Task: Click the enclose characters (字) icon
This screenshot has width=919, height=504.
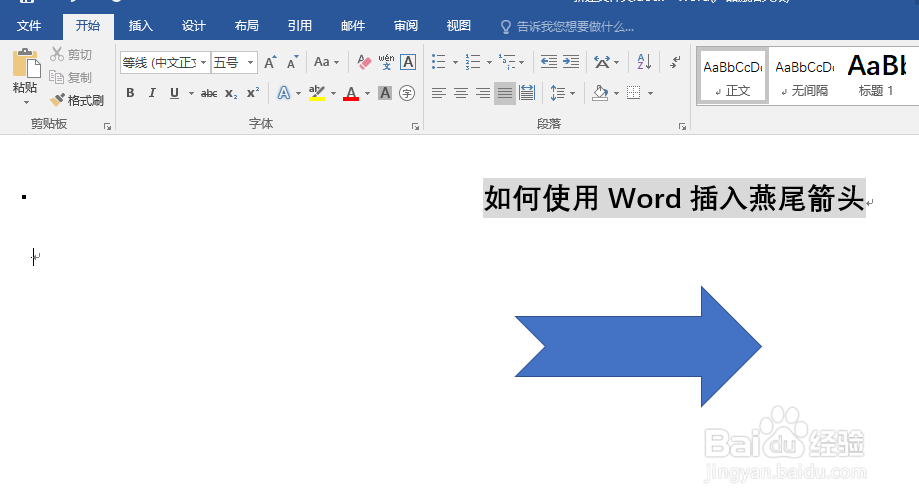Action: click(407, 93)
